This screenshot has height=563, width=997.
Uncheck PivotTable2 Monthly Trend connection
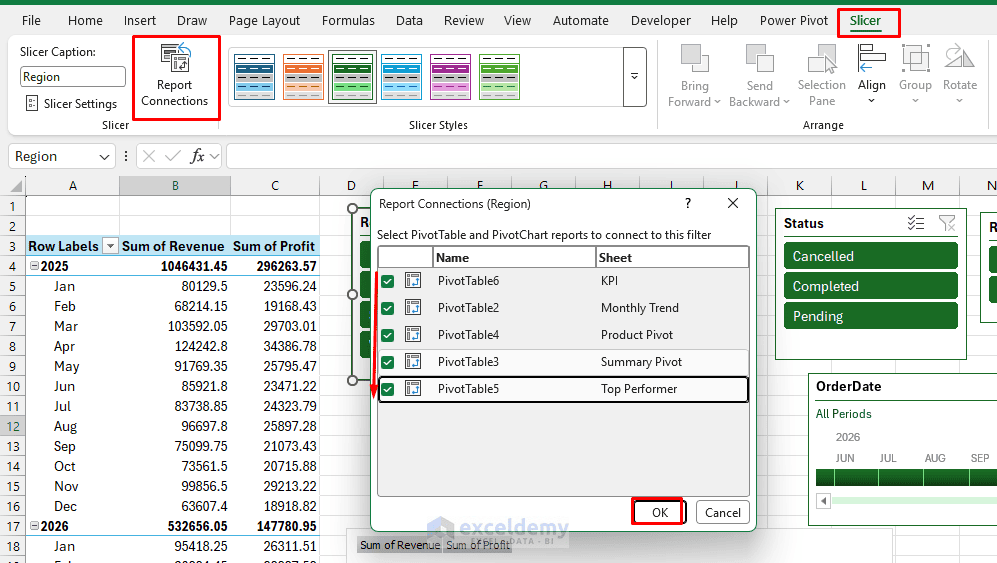(x=387, y=309)
